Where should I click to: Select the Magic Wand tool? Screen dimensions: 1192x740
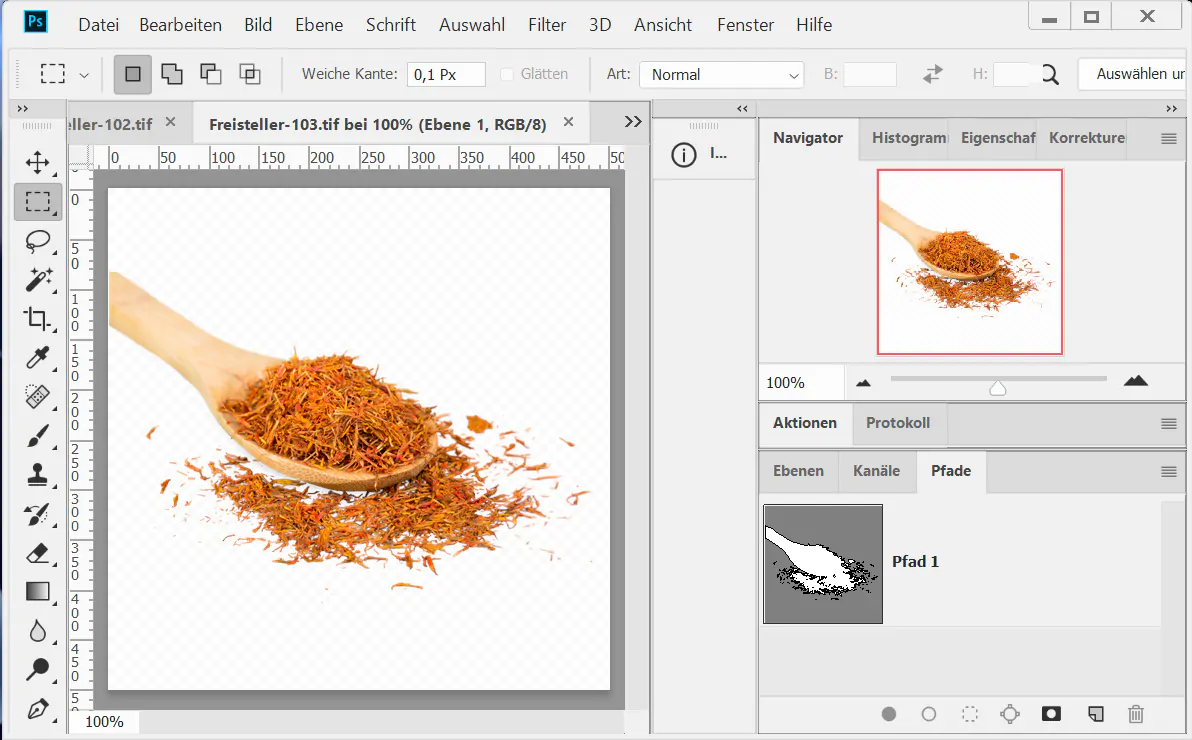[x=38, y=280]
